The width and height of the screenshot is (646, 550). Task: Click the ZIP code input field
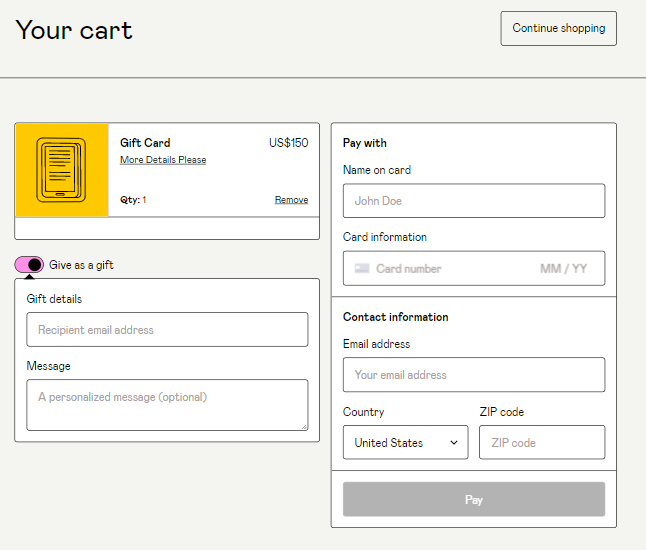(x=541, y=442)
